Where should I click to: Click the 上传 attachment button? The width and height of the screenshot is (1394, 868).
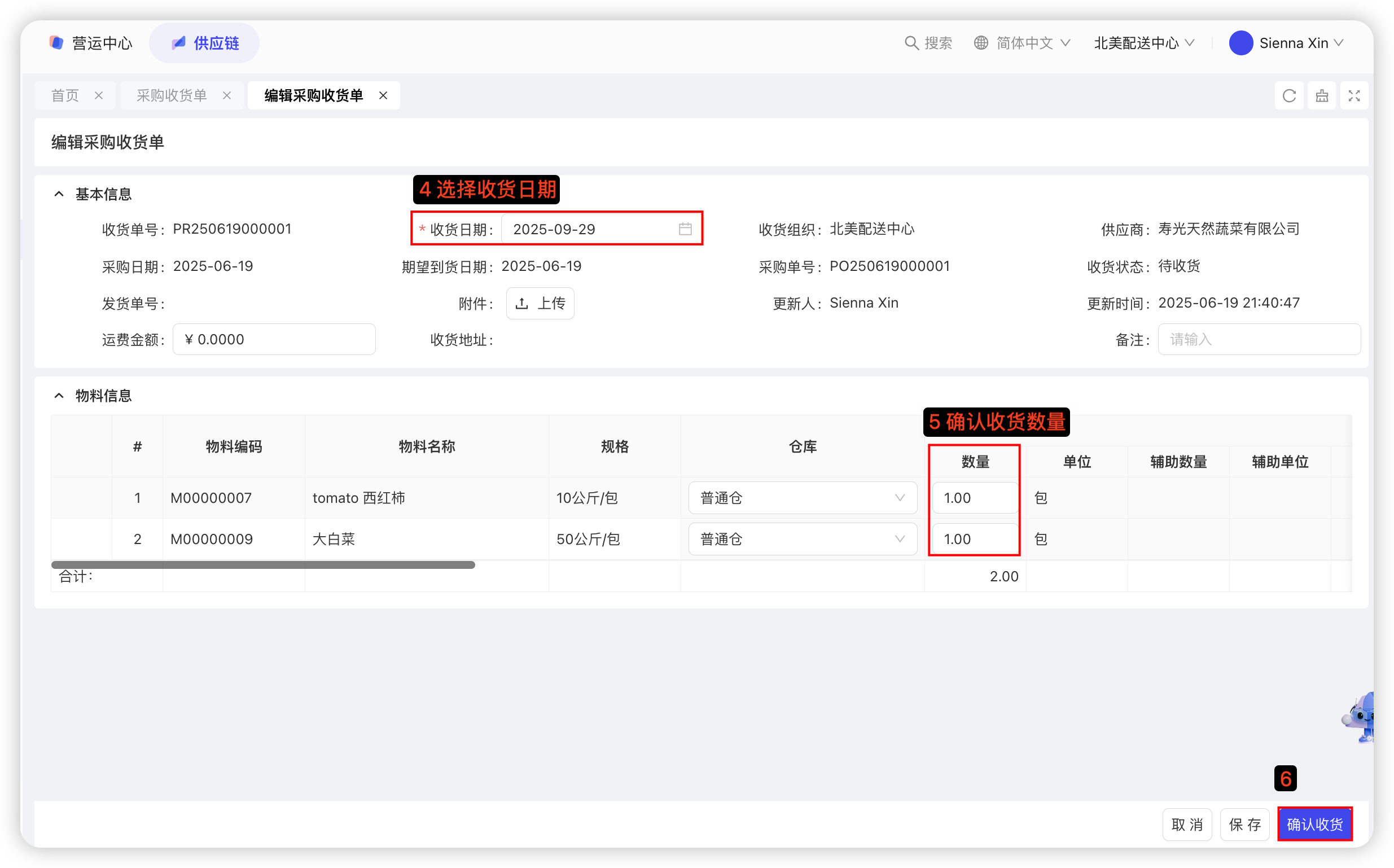540,303
